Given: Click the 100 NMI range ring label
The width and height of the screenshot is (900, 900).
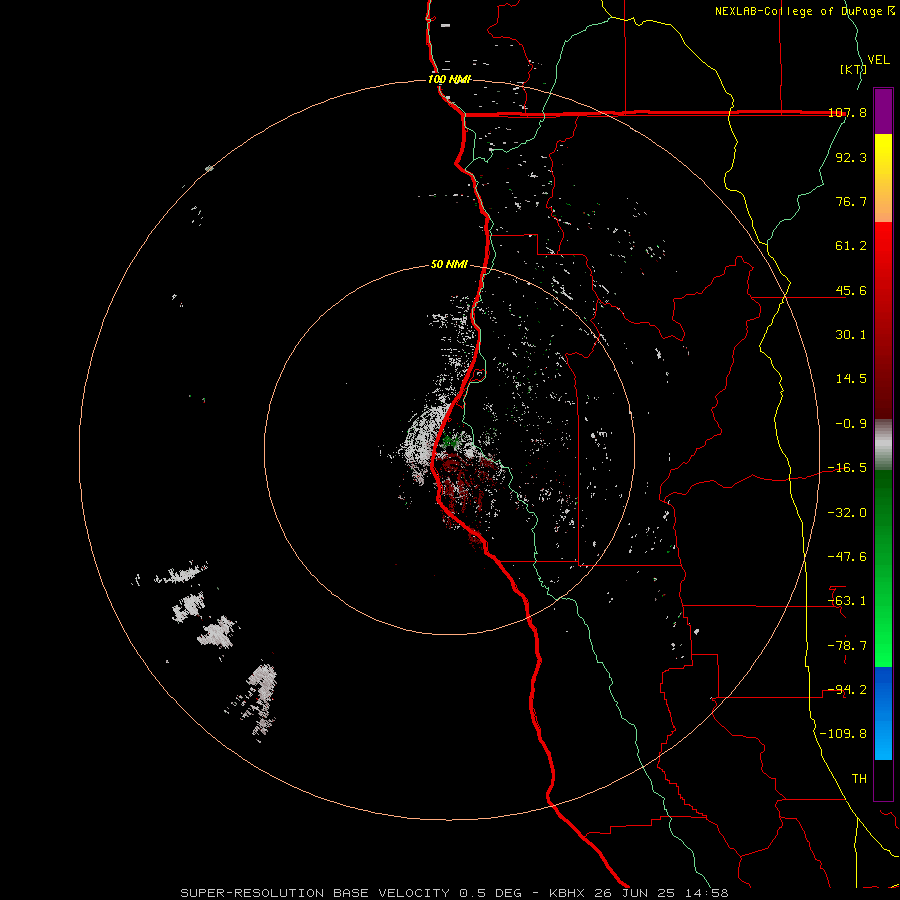Looking at the screenshot, I should (449, 79).
